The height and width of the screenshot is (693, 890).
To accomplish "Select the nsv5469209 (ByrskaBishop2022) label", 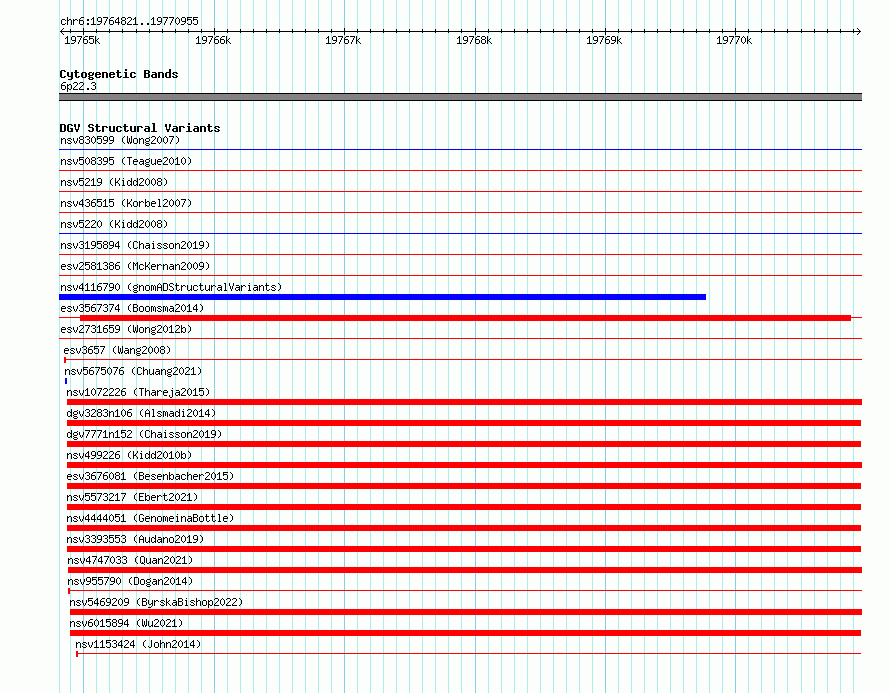I will click(x=156, y=602).
